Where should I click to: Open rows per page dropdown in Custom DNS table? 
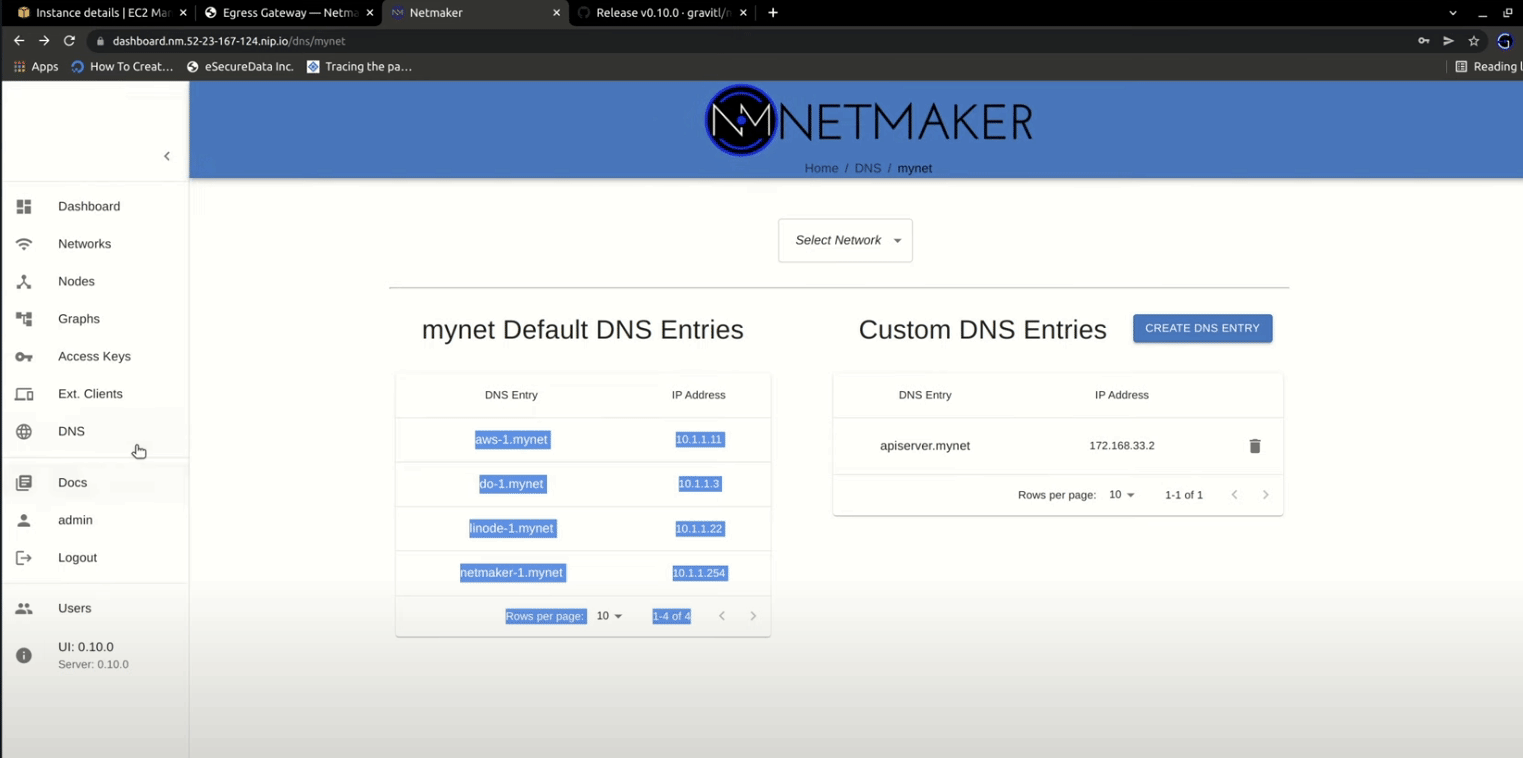(x=1122, y=495)
